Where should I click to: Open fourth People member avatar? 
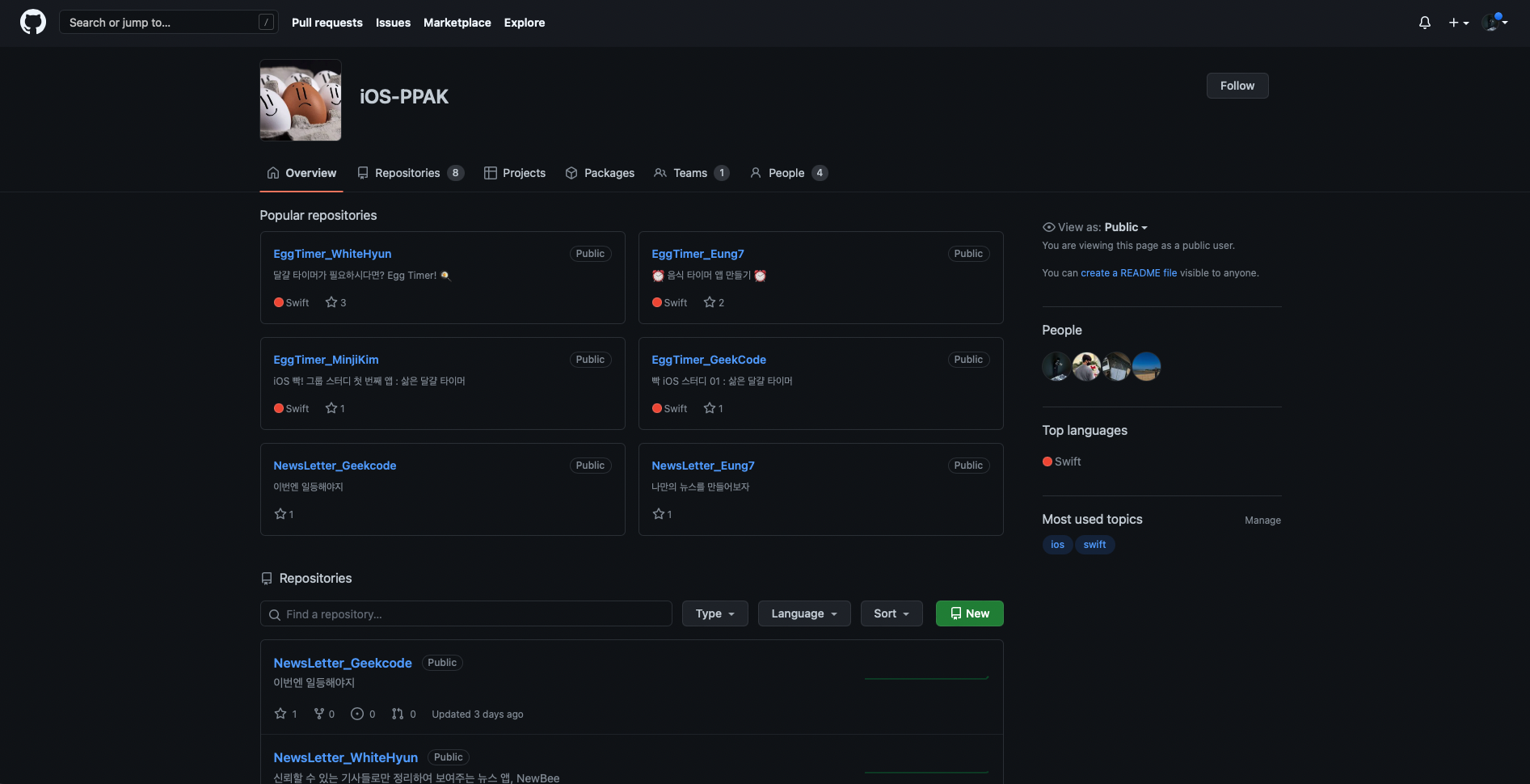[x=1146, y=366]
